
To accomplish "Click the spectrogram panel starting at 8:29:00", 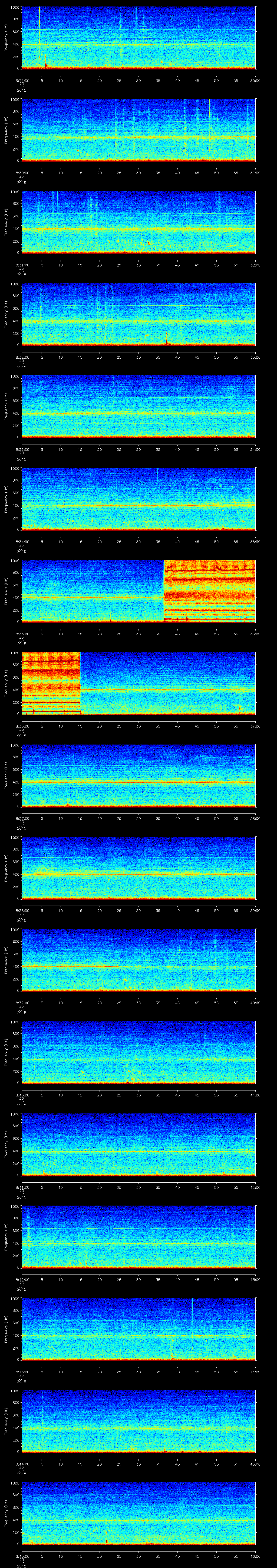I will pyautogui.click(x=138, y=38).
